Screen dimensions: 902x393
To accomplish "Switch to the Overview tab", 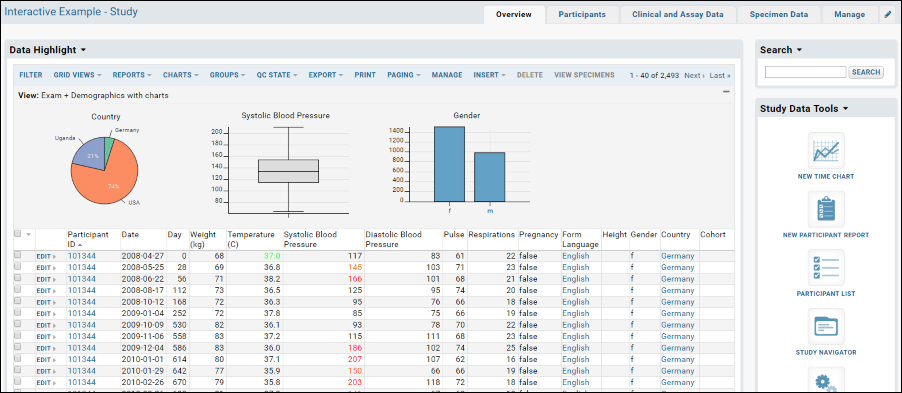I will pyautogui.click(x=514, y=14).
